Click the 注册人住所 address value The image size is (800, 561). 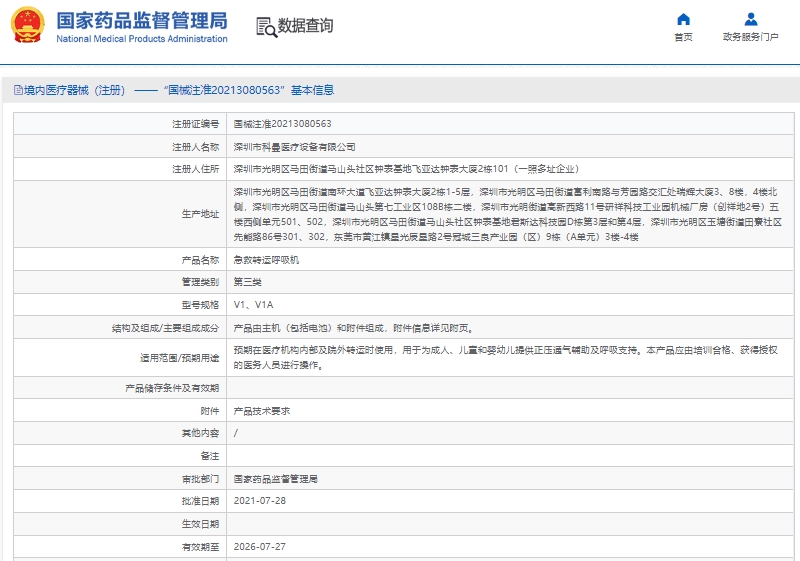point(407,169)
